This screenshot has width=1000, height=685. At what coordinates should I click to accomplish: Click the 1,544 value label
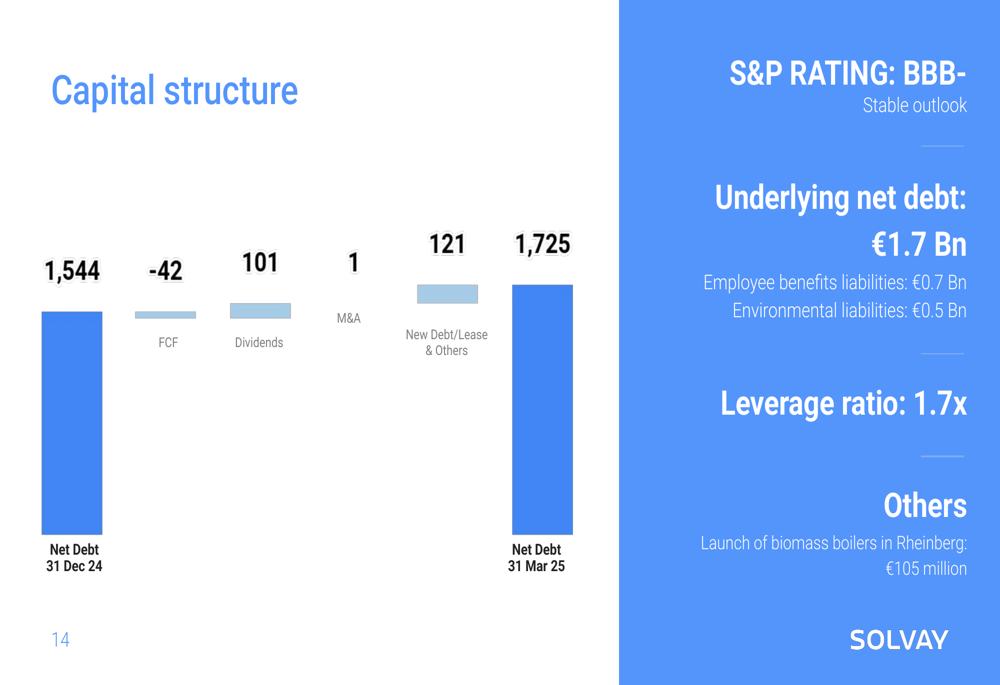pos(72,271)
